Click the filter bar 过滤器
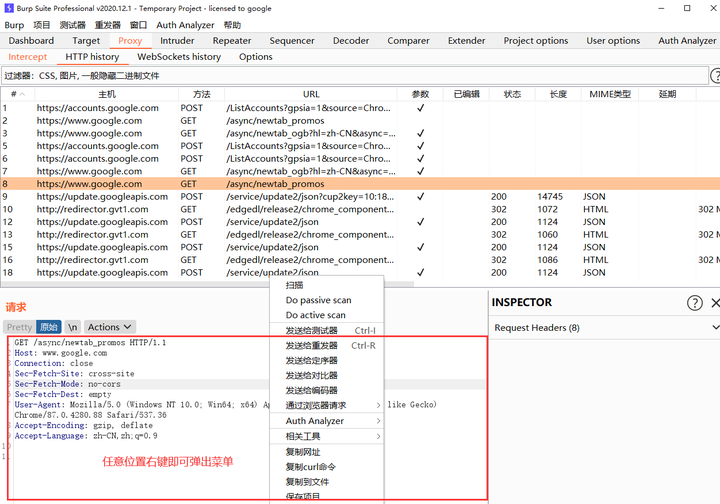 (x=354, y=76)
